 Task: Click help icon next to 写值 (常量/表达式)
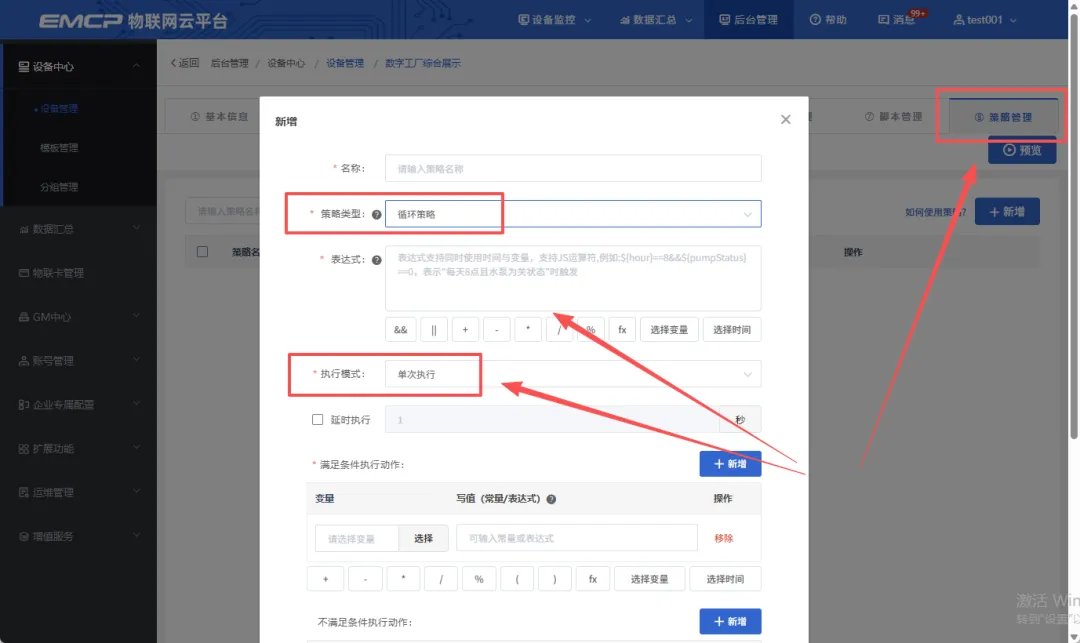pos(551,499)
